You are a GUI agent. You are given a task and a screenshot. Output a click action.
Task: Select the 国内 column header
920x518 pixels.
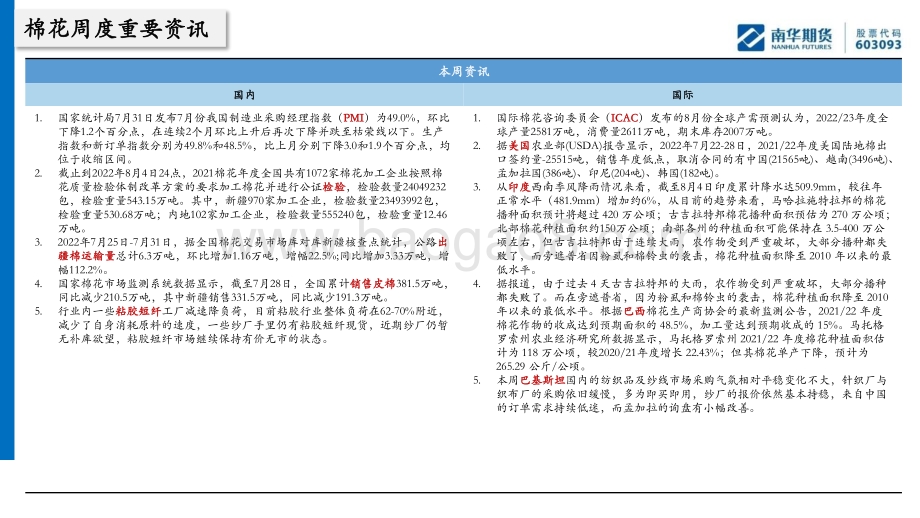[244, 94]
